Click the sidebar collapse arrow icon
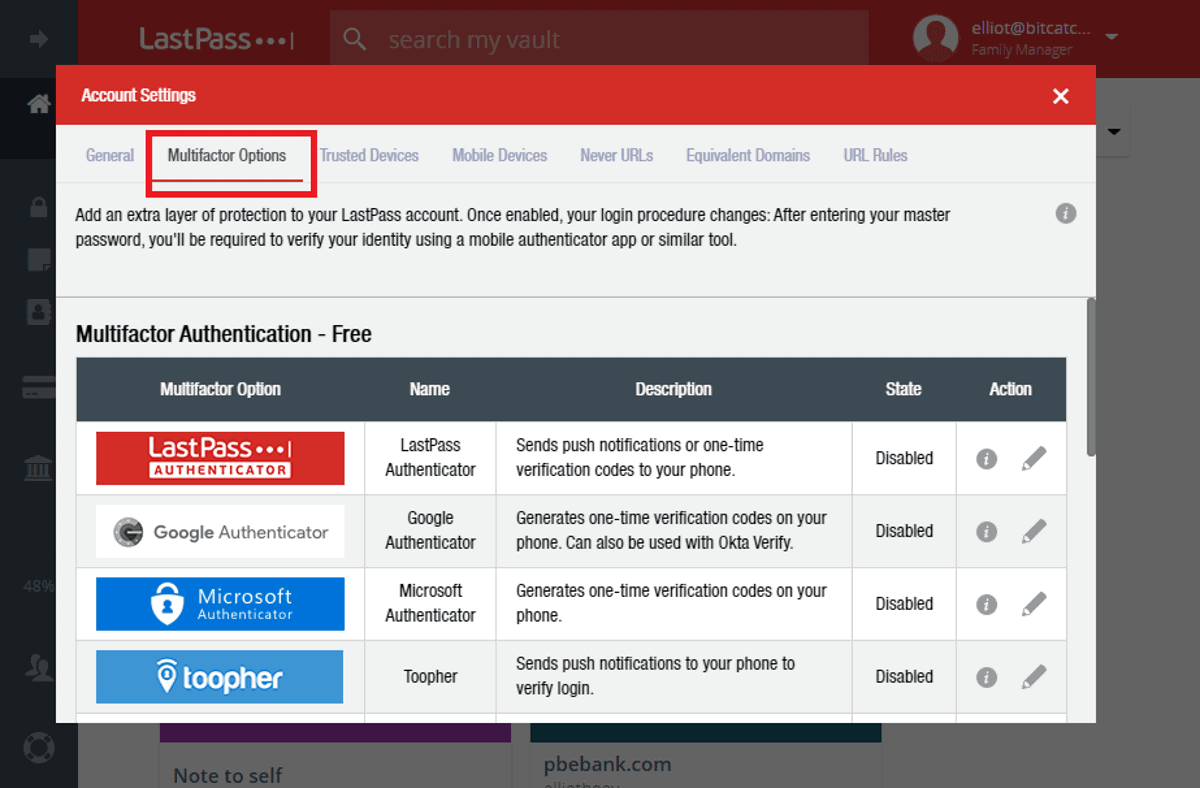This screenshot has height=788, width=1200. pos(39,39)
